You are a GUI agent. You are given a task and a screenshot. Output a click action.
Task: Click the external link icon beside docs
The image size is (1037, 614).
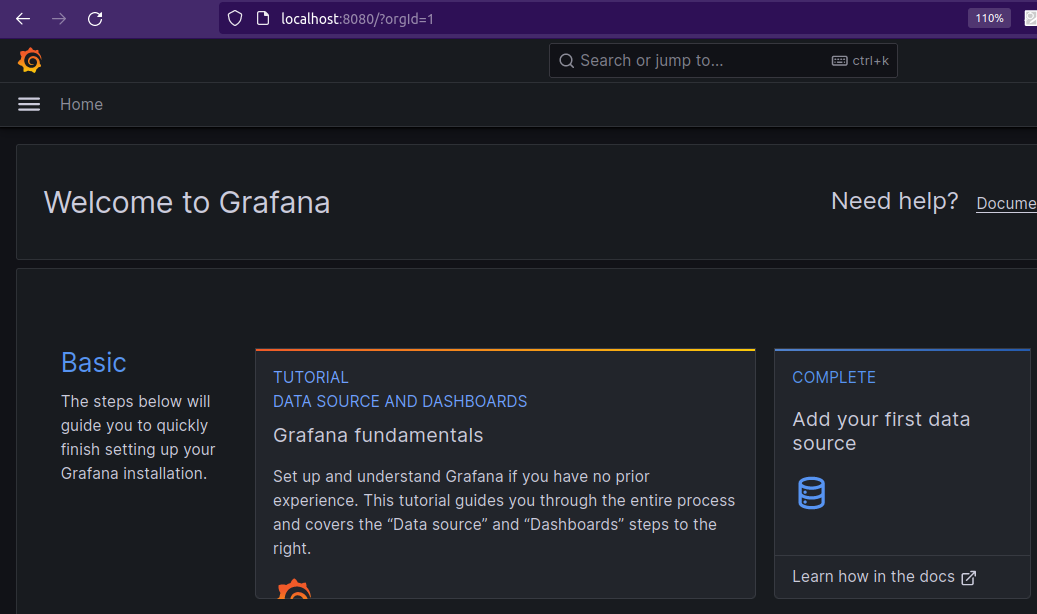point(969,578)
